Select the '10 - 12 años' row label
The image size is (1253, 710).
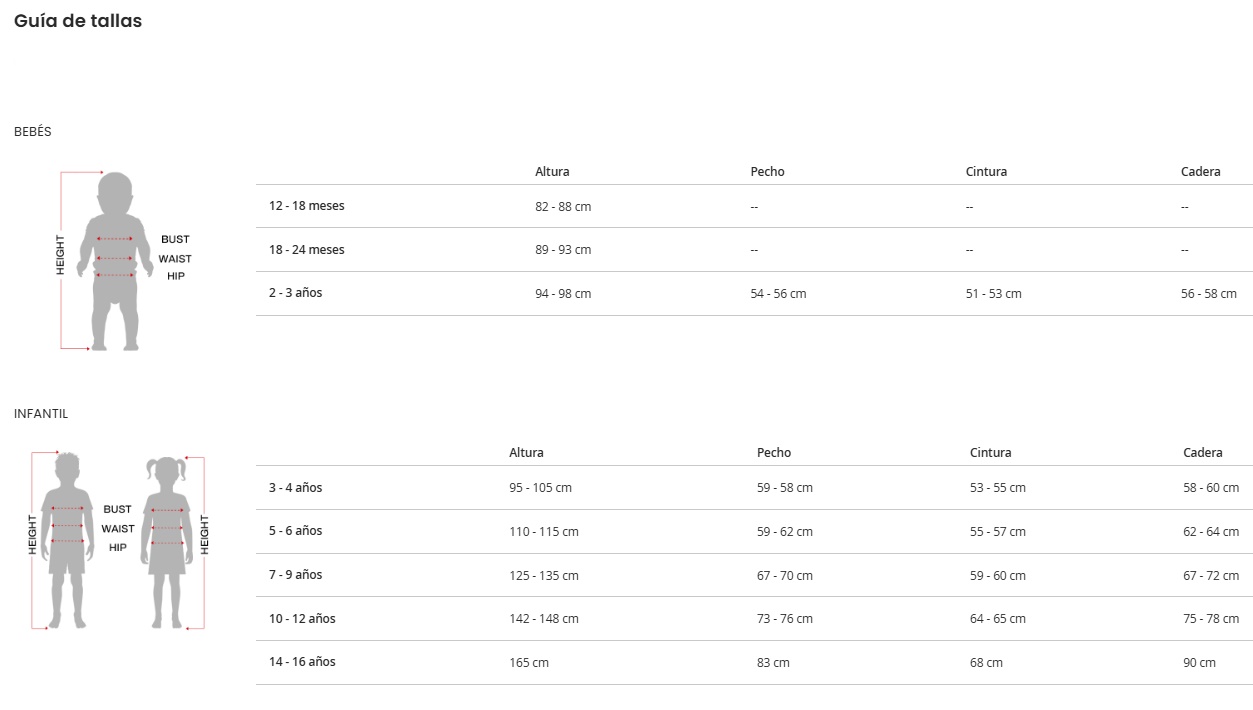click(302, 619)
